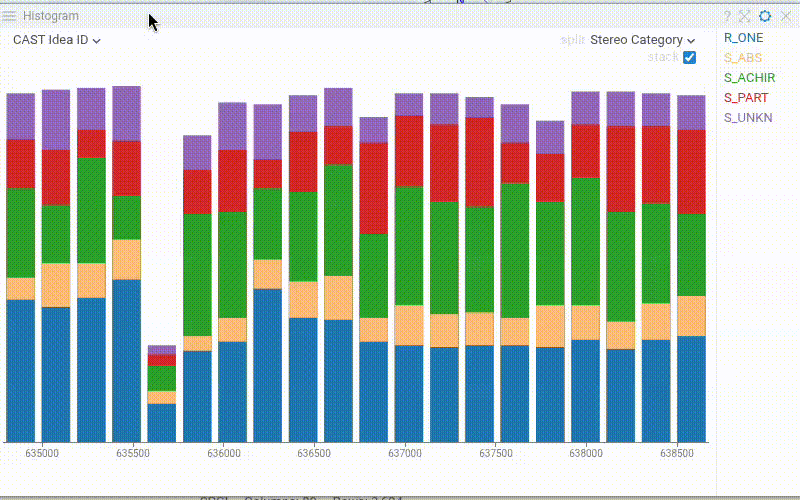
Task: Uncheck the stack checkbox
Action: pyautogui.click(x=689, y=58)
